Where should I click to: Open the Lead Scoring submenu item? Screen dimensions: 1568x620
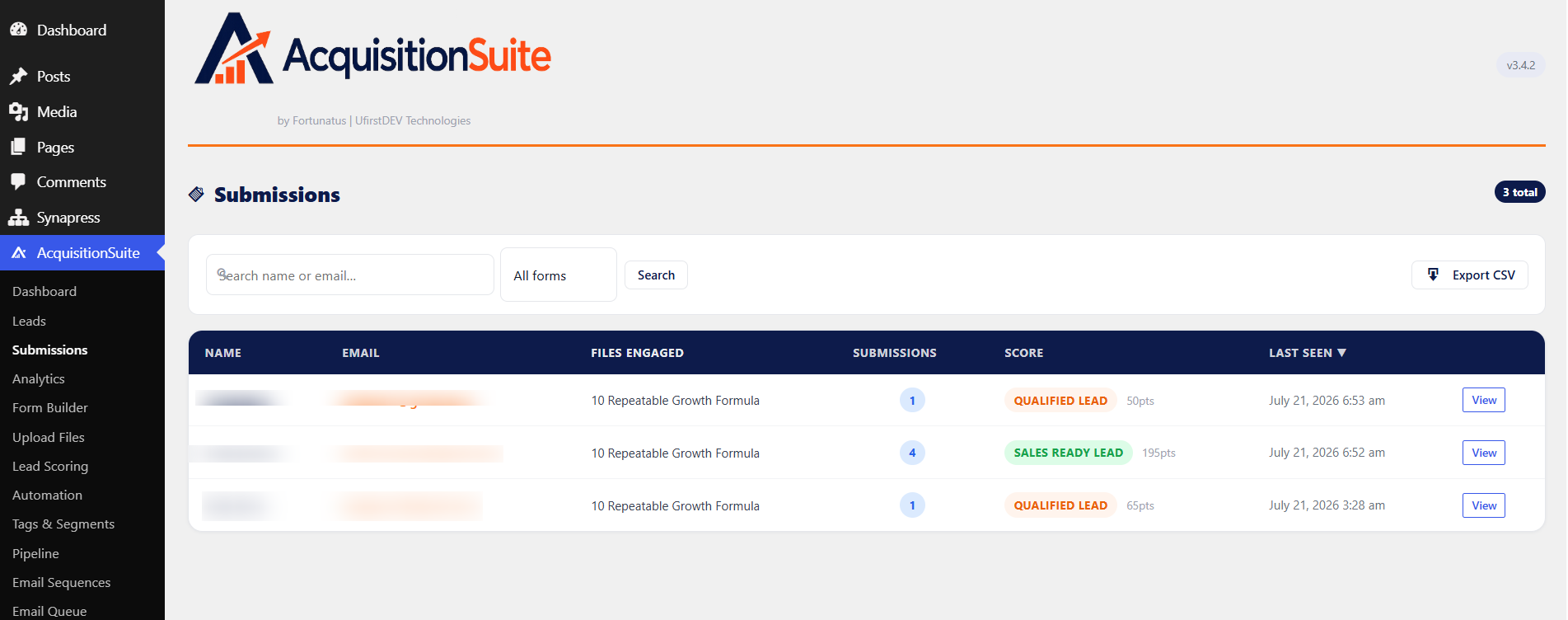[x=50, y=466]
